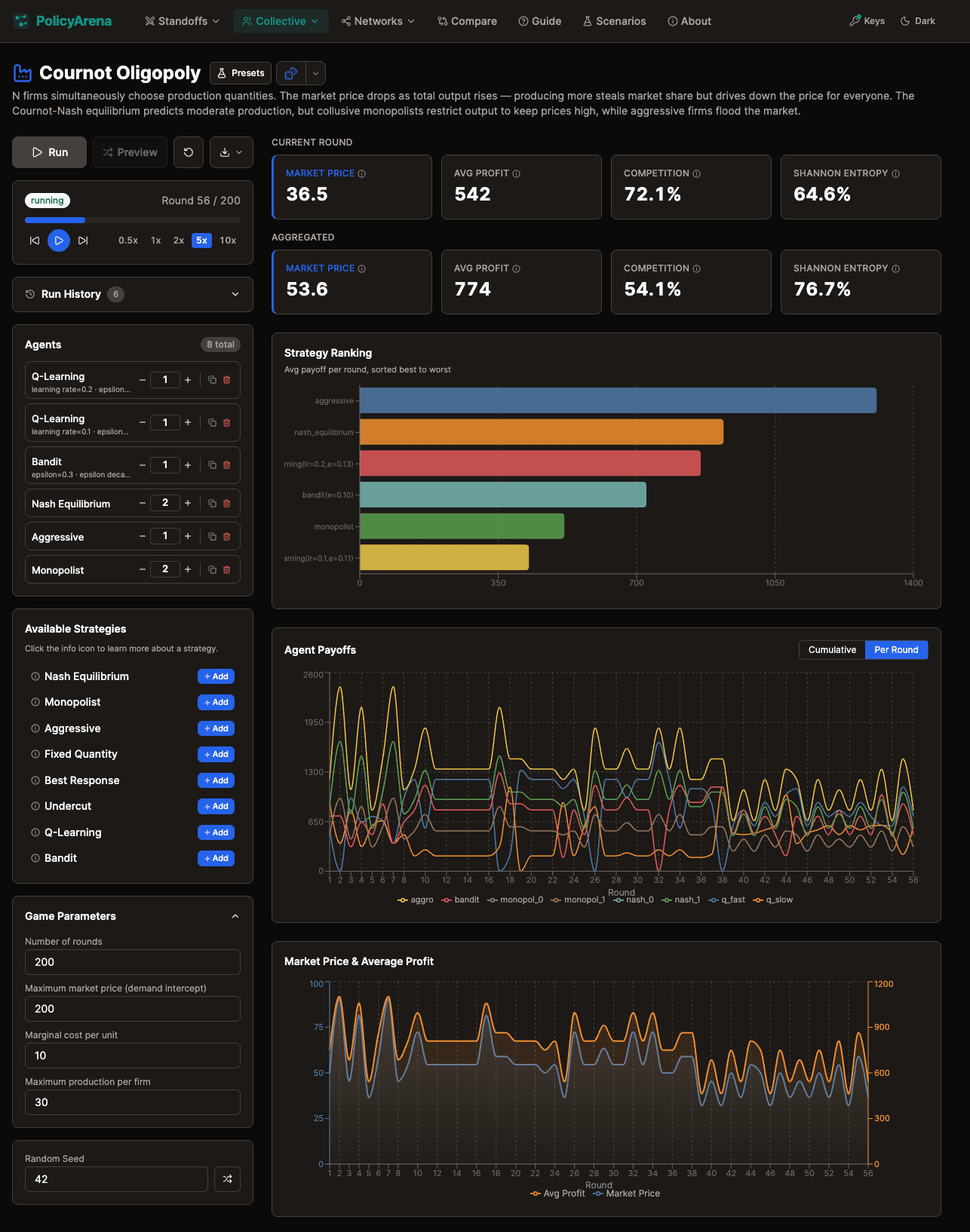
Task: Click the reset simulation icon button
Action: 189,152
